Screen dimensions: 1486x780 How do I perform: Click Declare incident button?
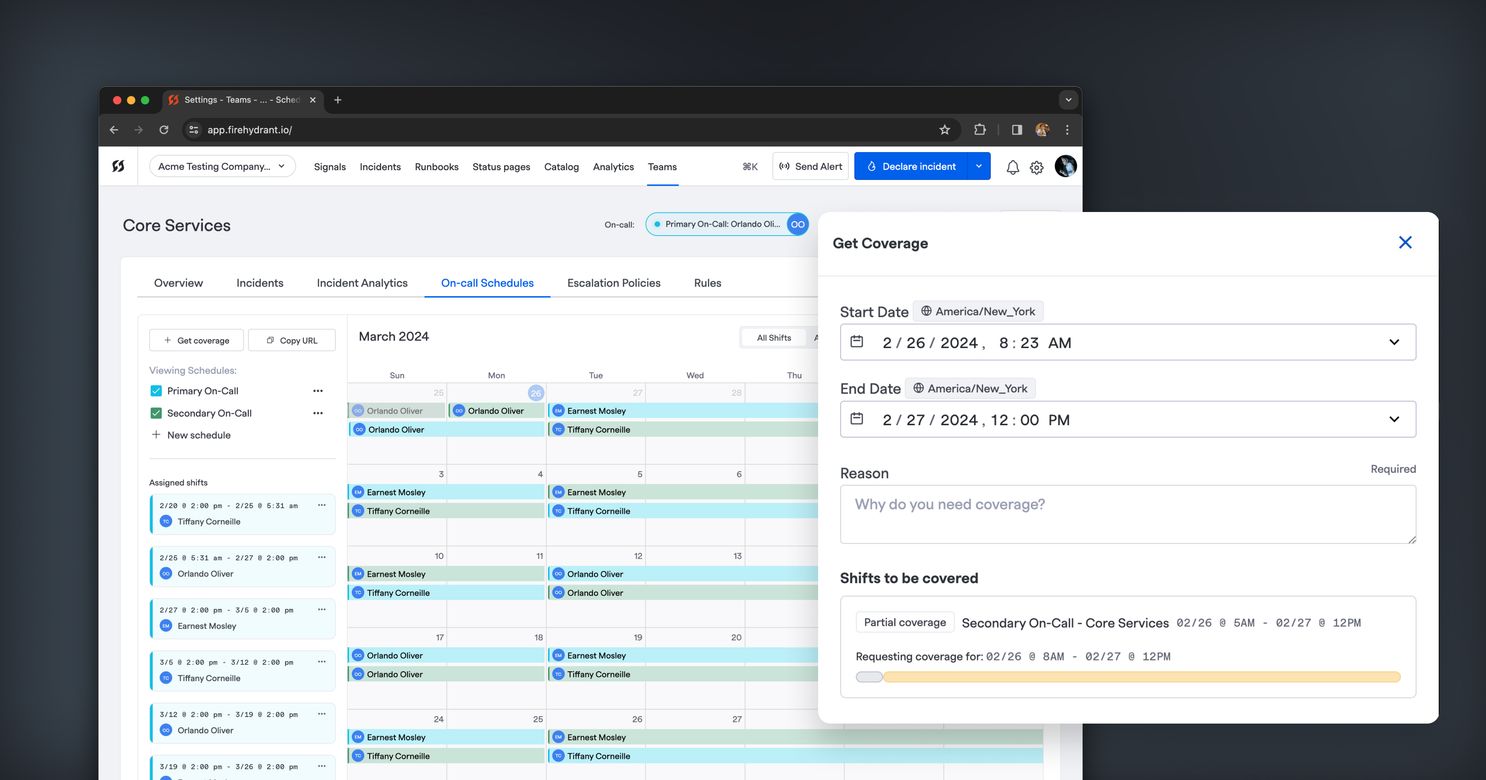911,167
